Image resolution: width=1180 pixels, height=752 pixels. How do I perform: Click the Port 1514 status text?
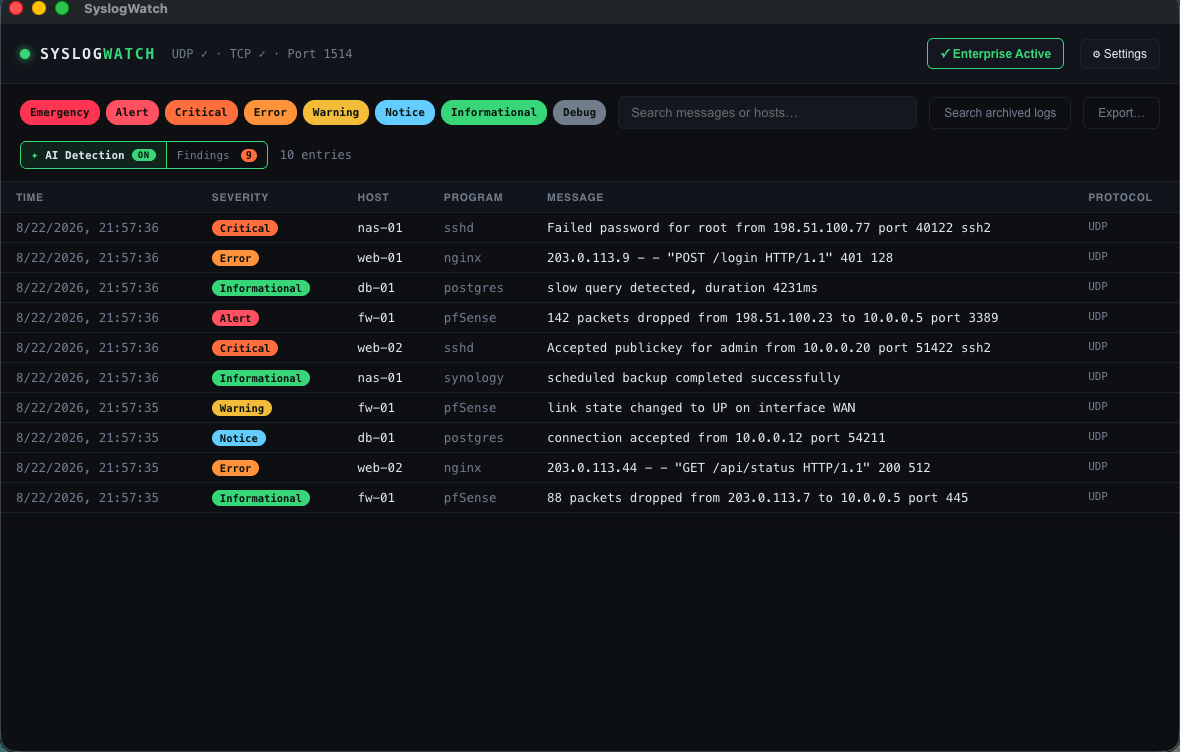[x=320, y=53]
